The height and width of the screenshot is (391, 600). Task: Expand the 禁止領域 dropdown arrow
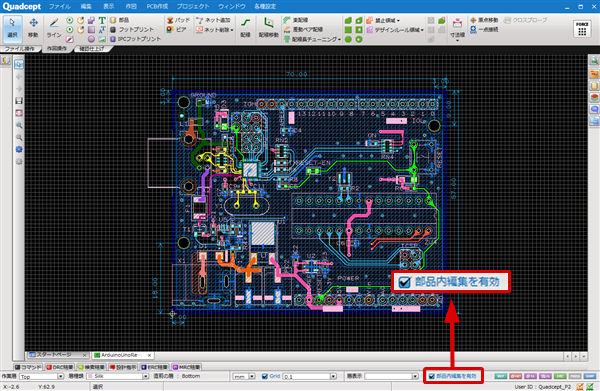coord(398,20)
